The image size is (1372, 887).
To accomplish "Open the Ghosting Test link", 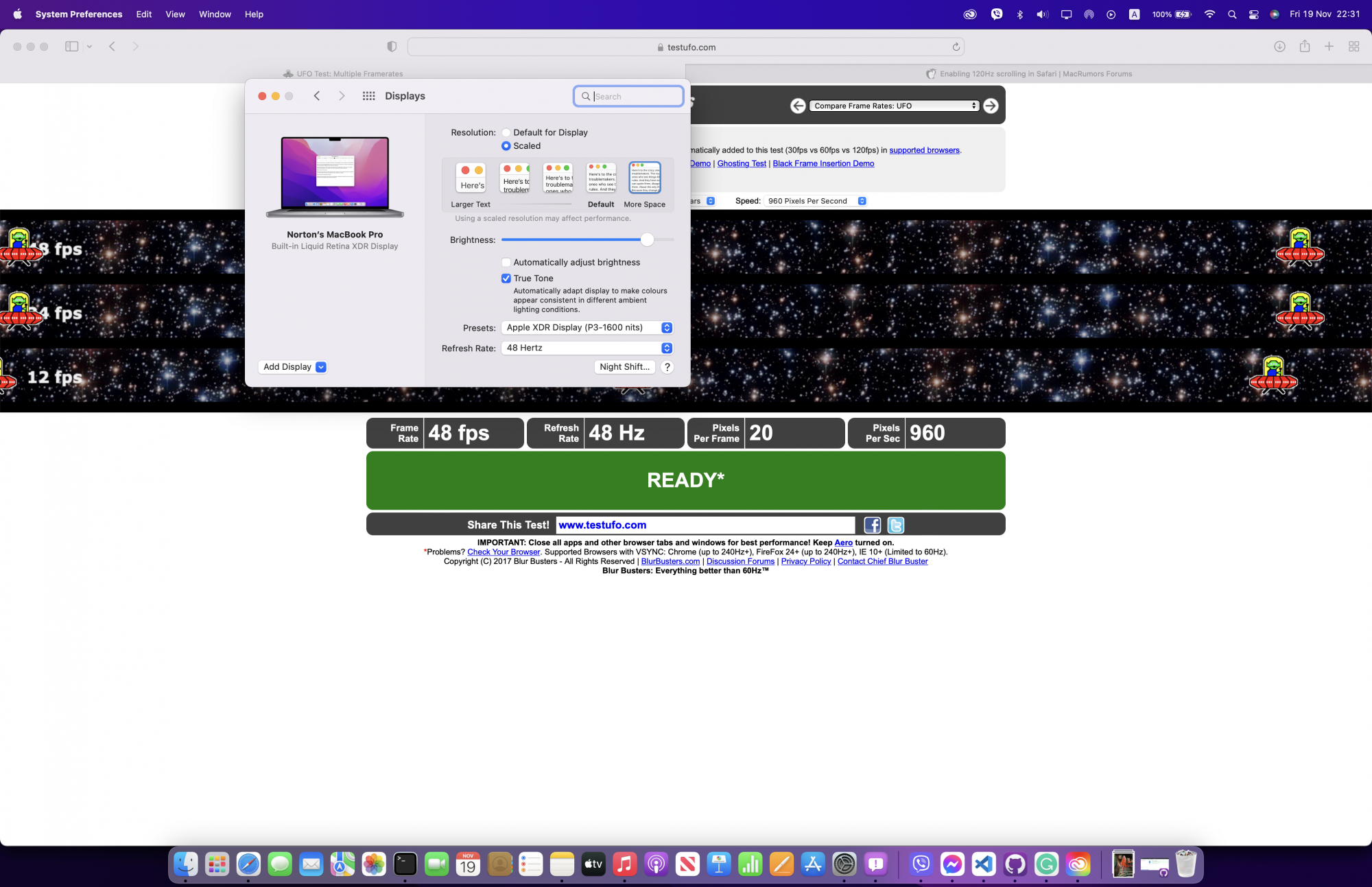I will coord(742,163).
